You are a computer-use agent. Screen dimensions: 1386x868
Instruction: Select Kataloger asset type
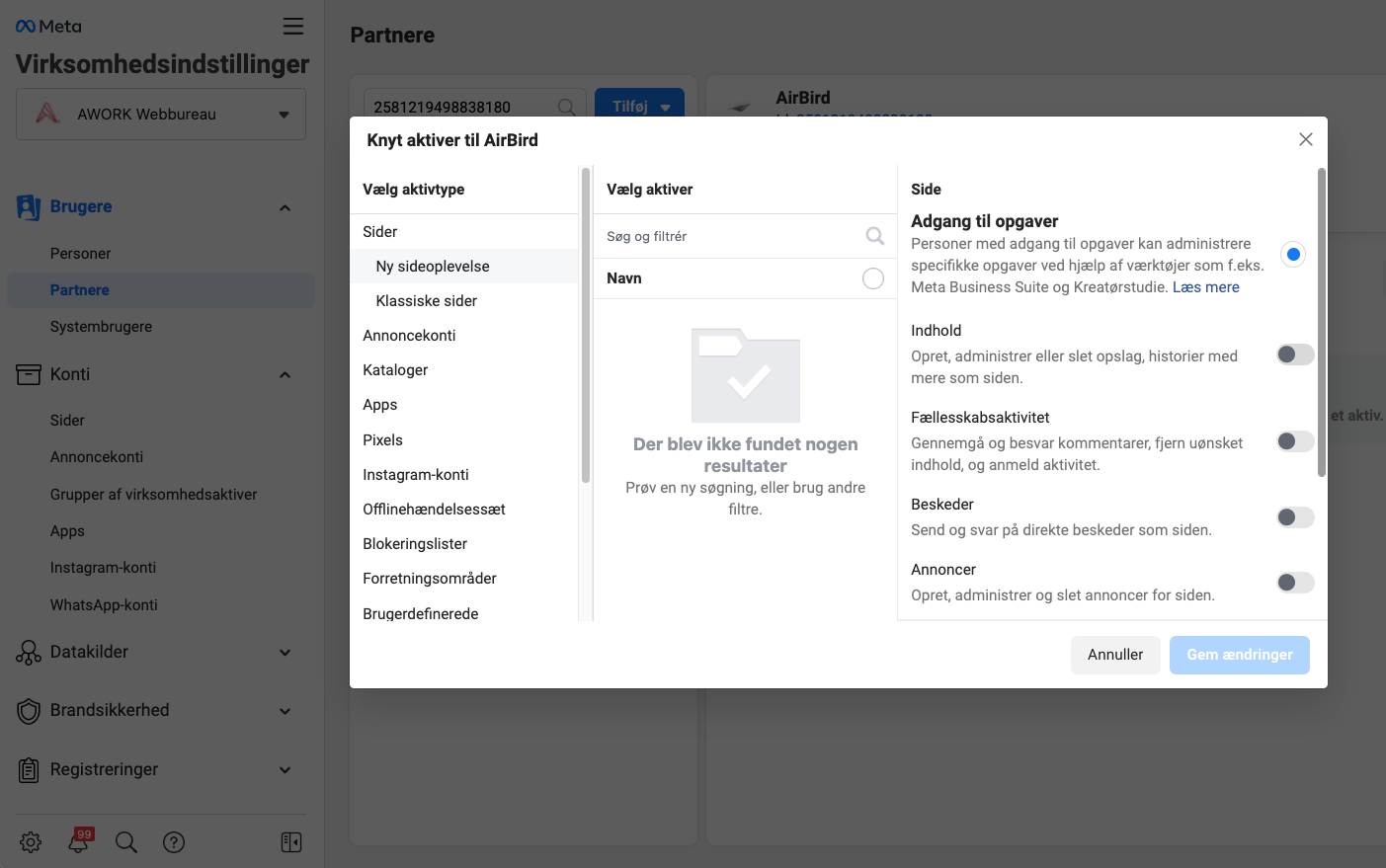(x=464, y=370)
